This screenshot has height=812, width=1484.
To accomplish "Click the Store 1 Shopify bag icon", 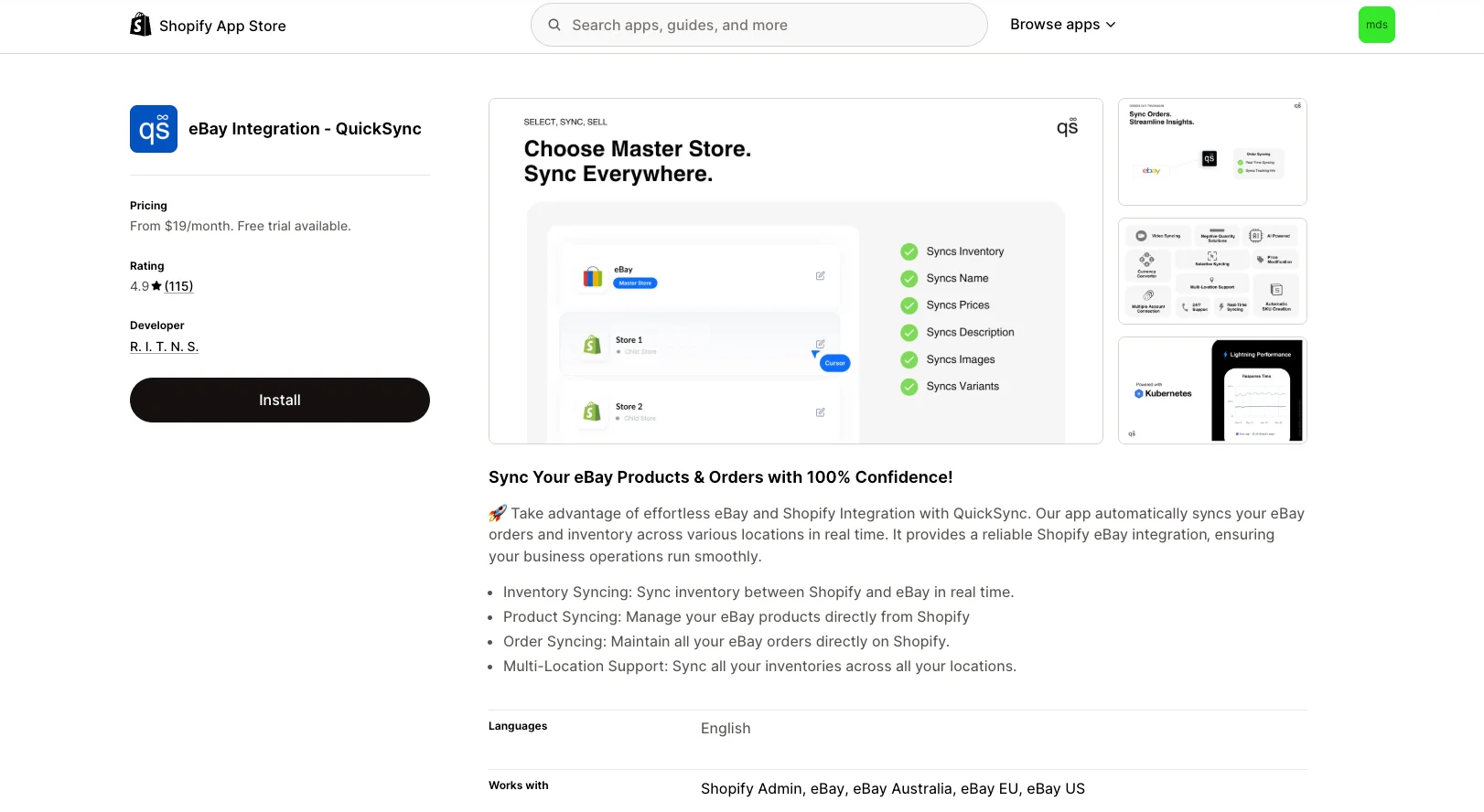I will pyautogui.click(x=593, y=345).
